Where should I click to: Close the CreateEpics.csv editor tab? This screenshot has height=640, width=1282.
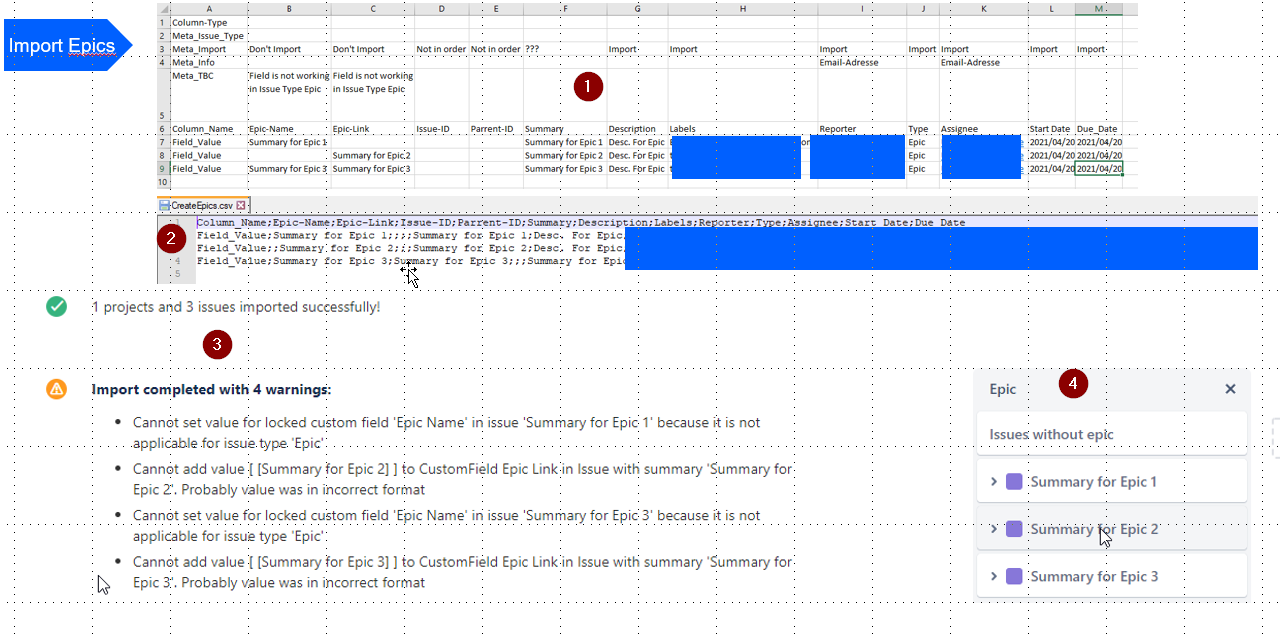point(241,205)
